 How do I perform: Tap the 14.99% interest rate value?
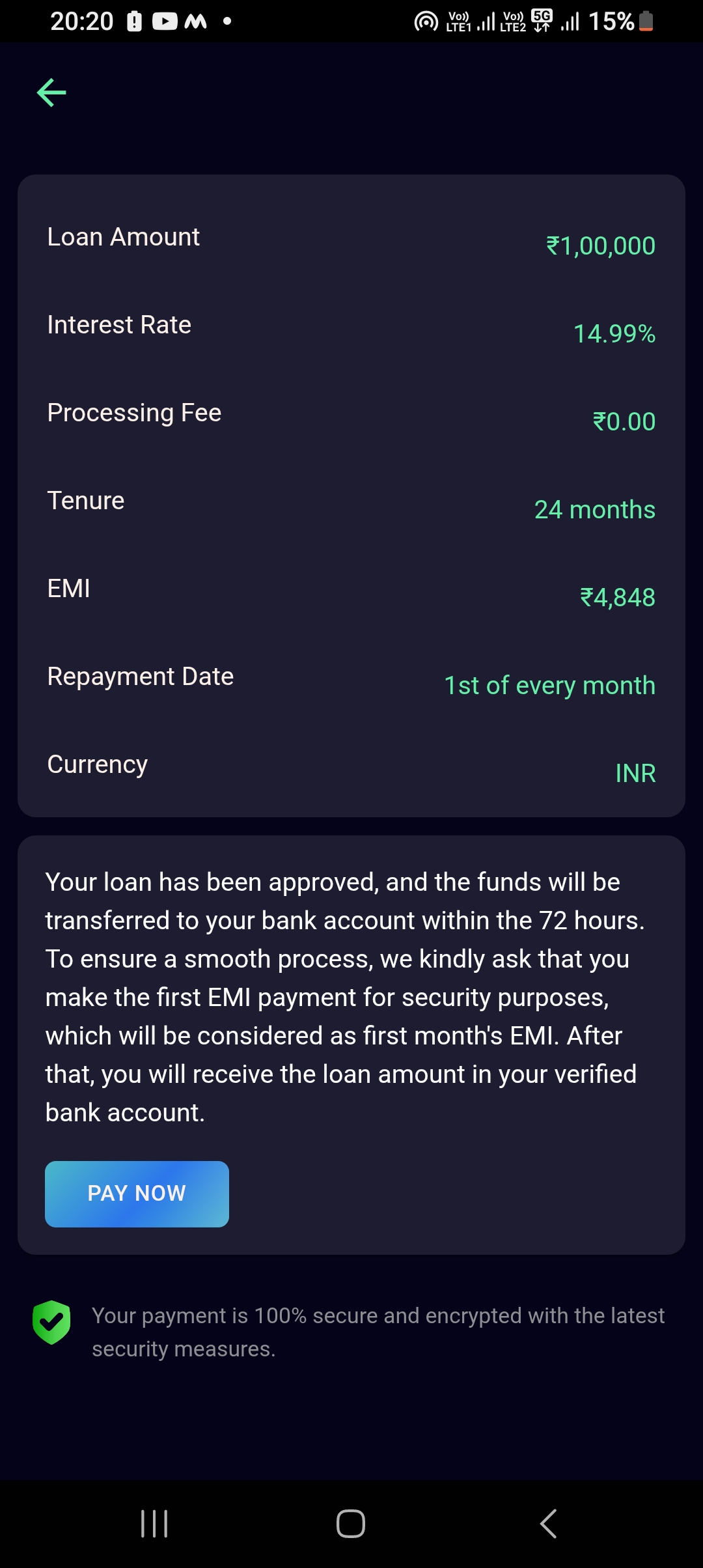click(x=614, y=334)
